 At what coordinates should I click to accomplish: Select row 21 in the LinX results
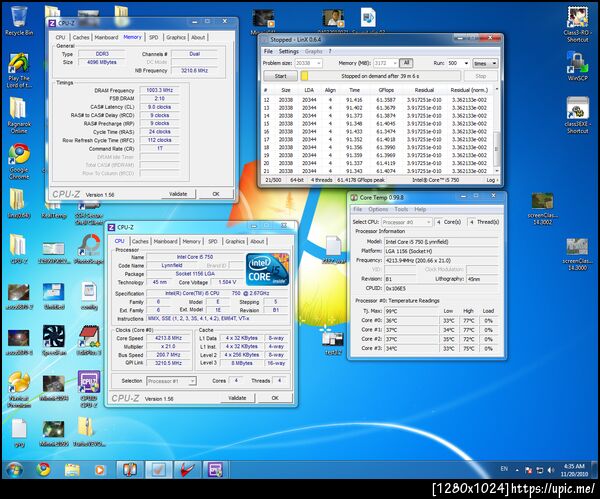point(378,171)
